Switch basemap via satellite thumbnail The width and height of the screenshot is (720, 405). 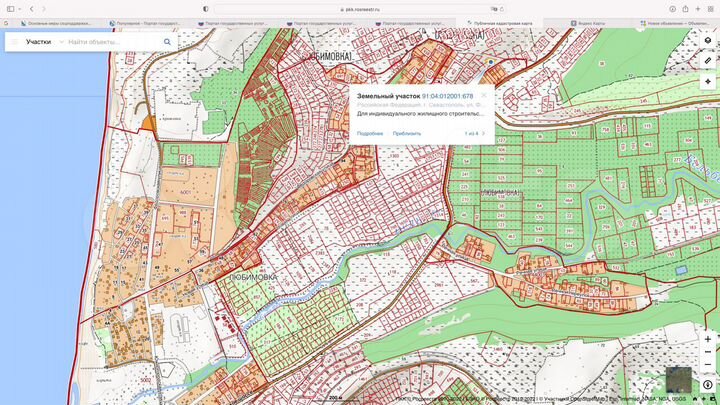(678, 379)
